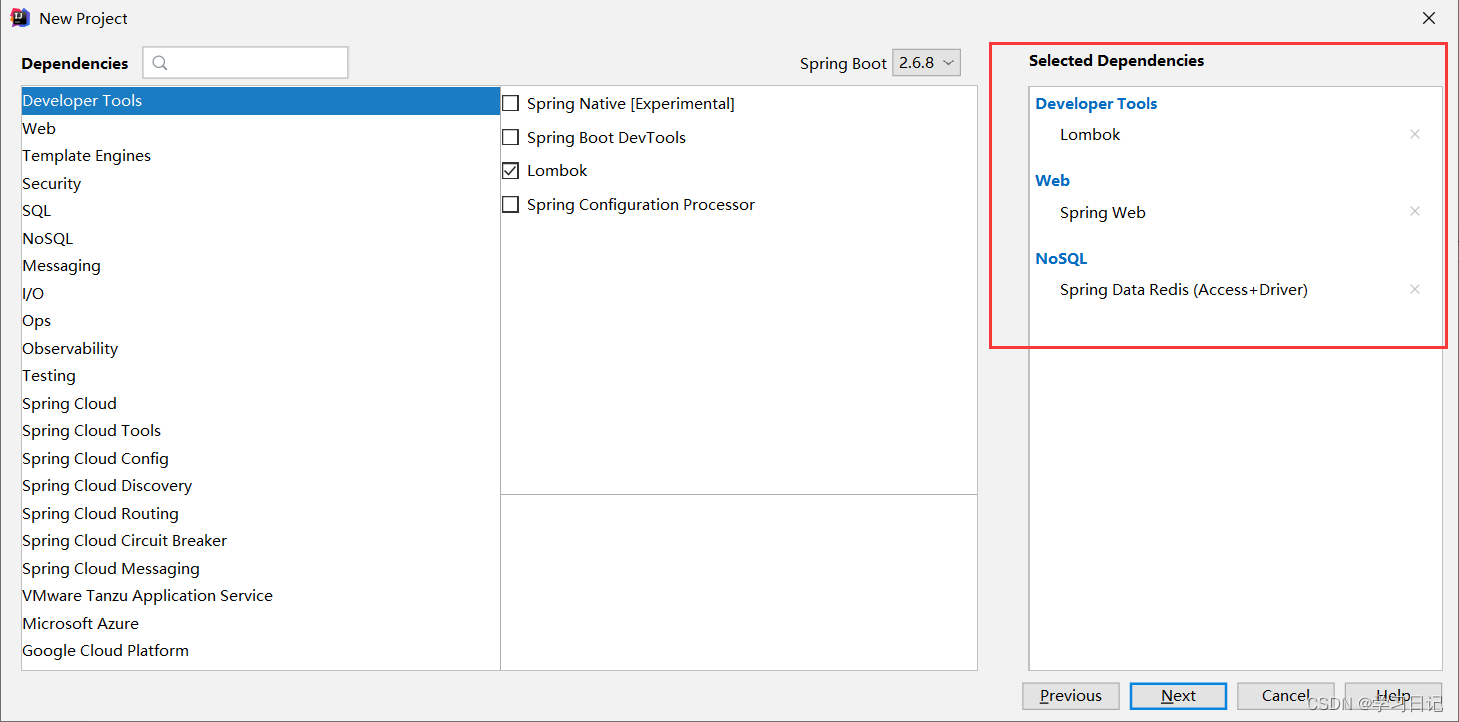Click the Previous button
1459x722 pixels.
coord(1071,696)
